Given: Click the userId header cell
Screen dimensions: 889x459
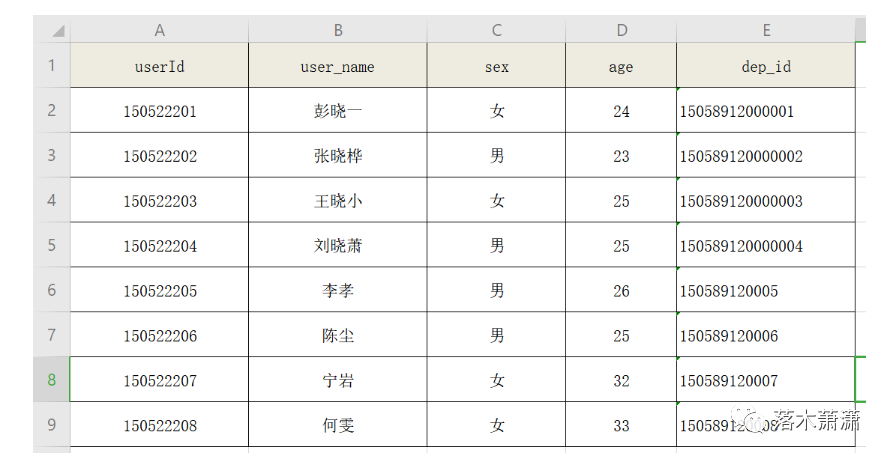Looking at the screenshot, I should pyautogui.click(x=159, y=66).
